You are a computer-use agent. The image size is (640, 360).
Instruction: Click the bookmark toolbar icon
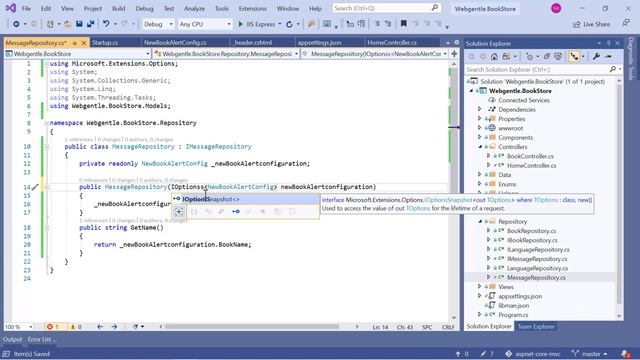point(403,24)
